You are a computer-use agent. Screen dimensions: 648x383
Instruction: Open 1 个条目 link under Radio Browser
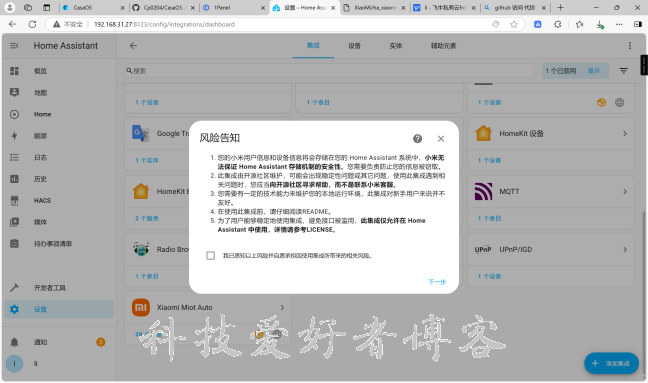[147, 276]
